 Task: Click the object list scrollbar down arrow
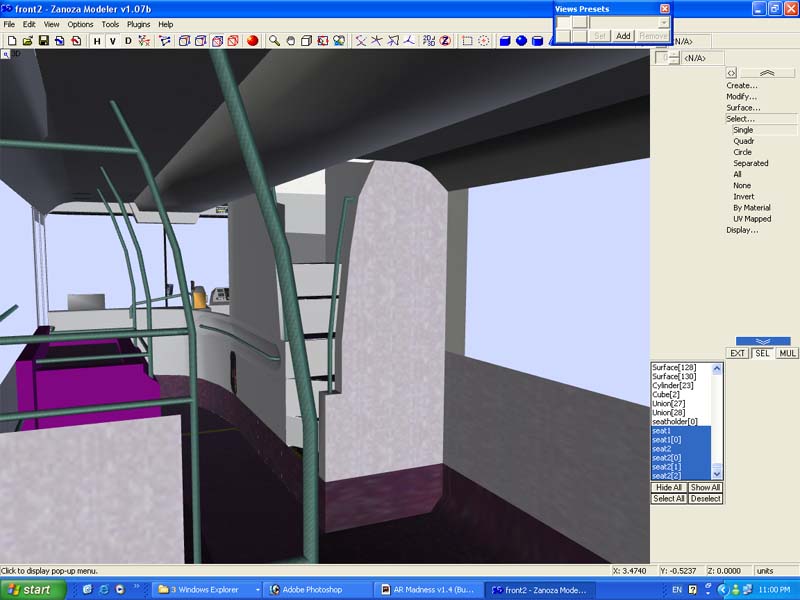(x=717, y=475)
